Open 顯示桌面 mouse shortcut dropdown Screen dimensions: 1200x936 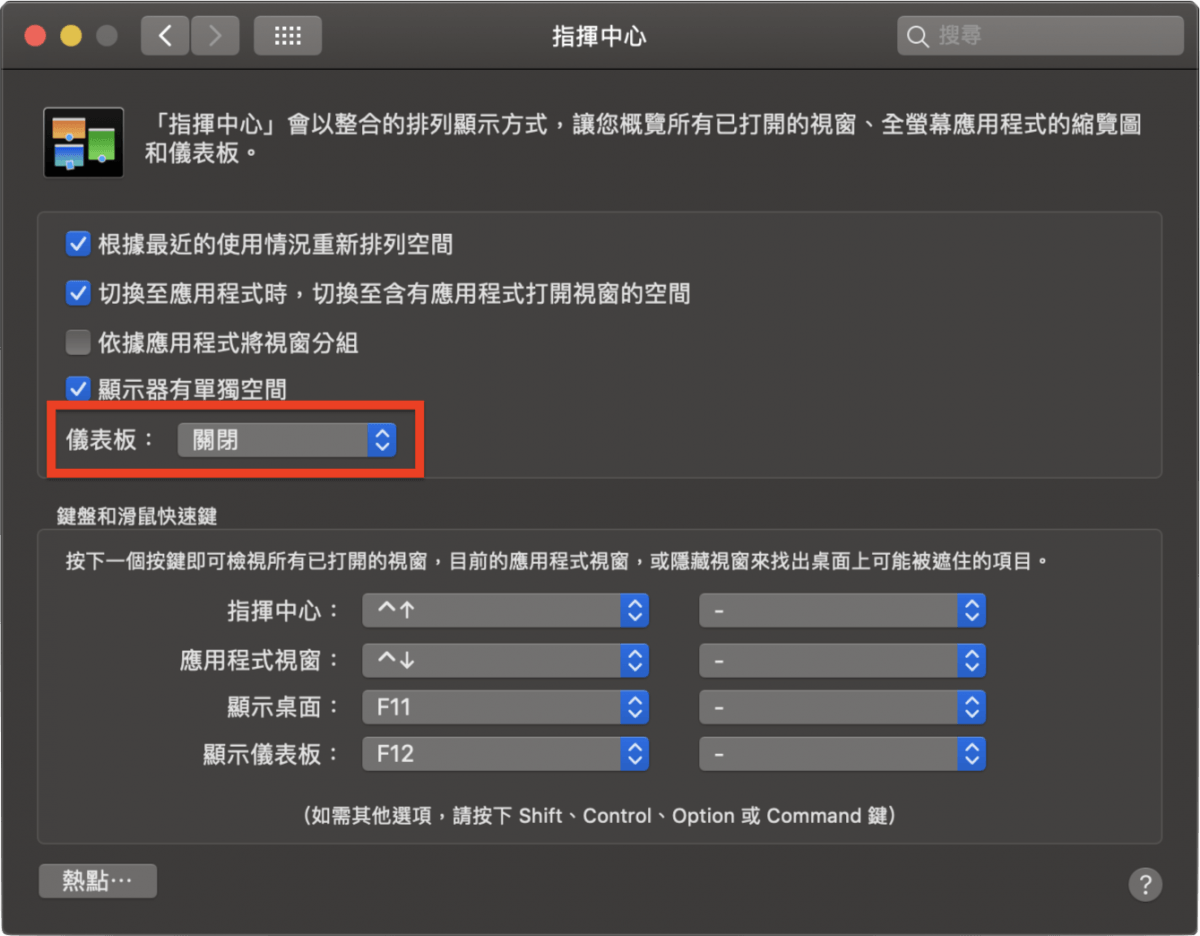pyautogui.click(x=842, y=707)
